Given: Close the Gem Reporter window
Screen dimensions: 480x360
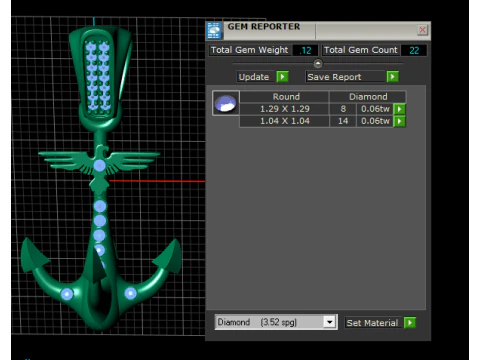Looking at the screenshot, I should click(x=422, y=30).
